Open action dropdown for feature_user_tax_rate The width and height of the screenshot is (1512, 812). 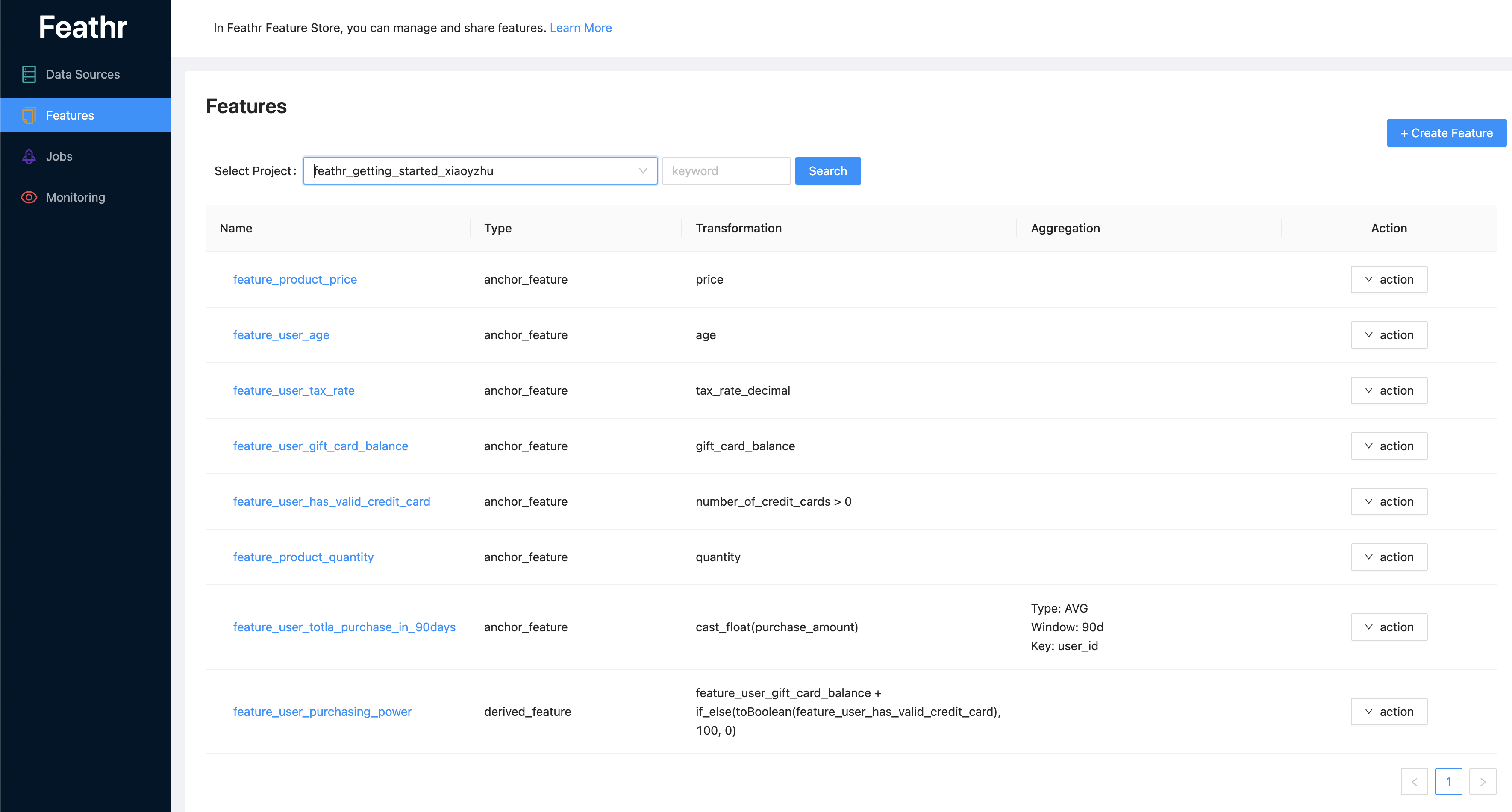[x=1389, y=391]
